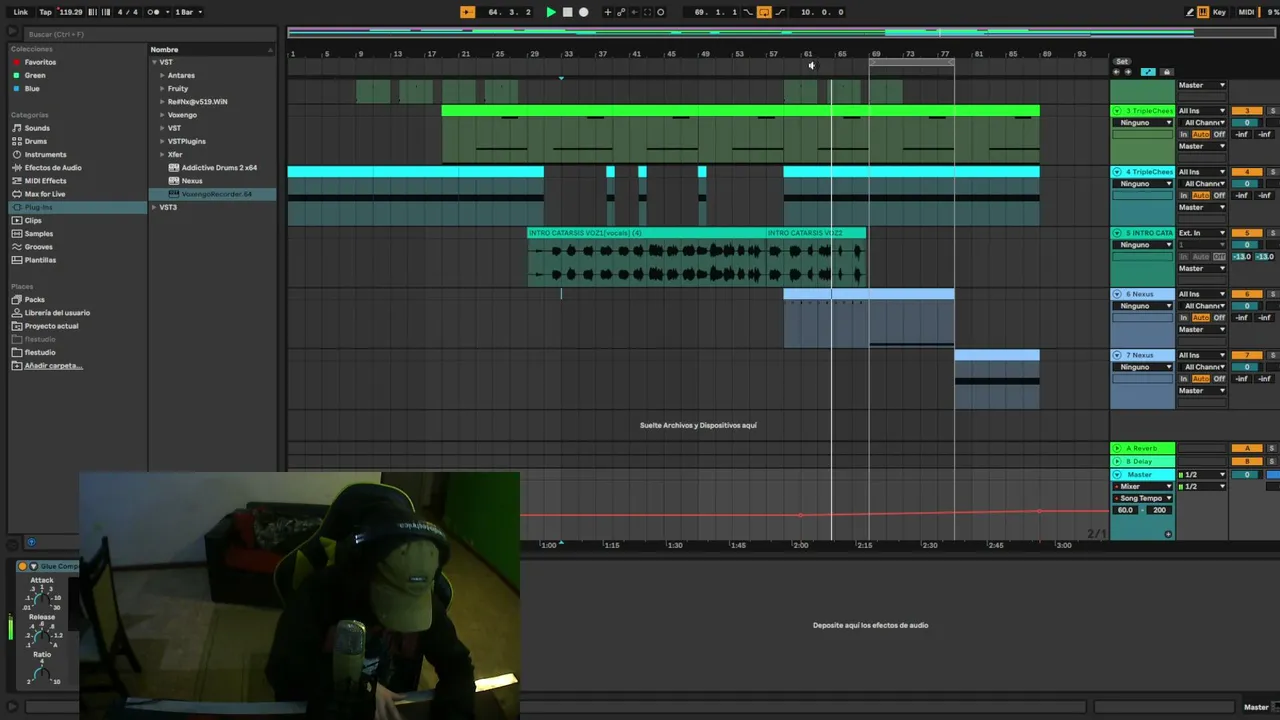
Task: Toggle Automation Mode icon above tracks
Action: point(1148,72)
